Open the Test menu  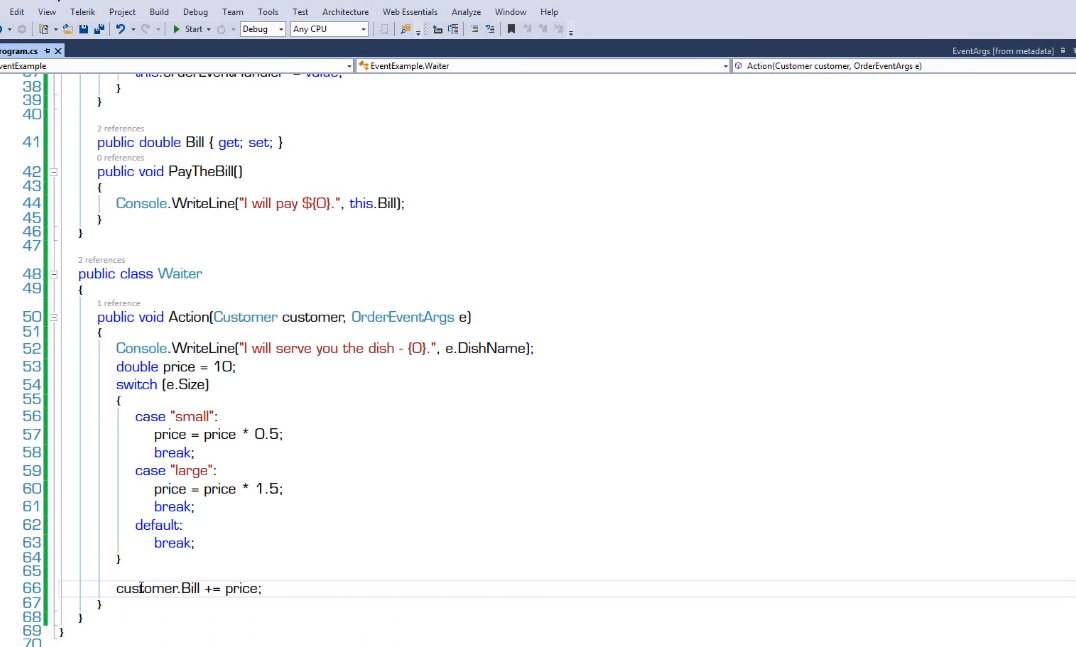(301, 12)
